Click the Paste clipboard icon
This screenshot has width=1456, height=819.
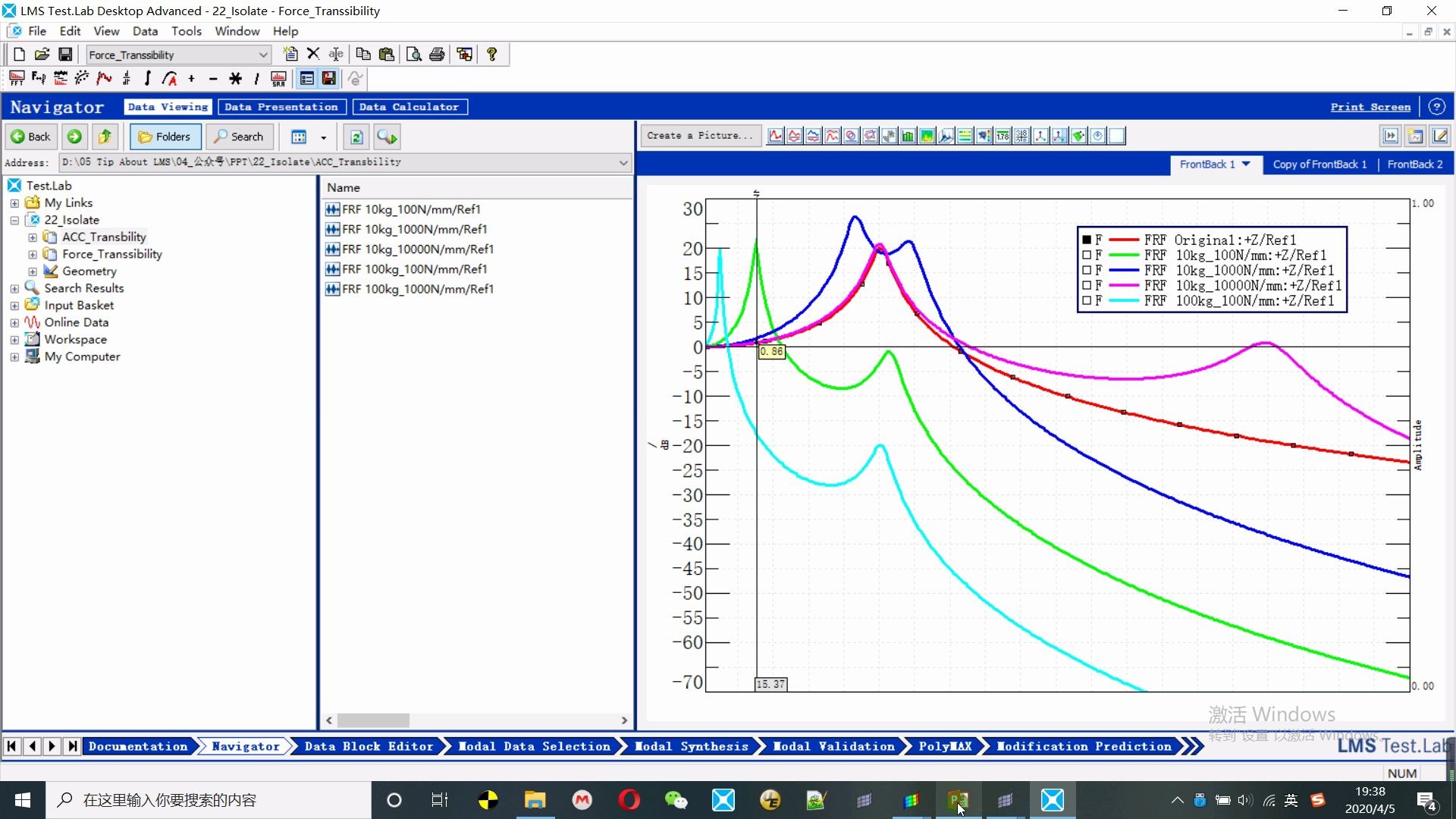[387, 54]
